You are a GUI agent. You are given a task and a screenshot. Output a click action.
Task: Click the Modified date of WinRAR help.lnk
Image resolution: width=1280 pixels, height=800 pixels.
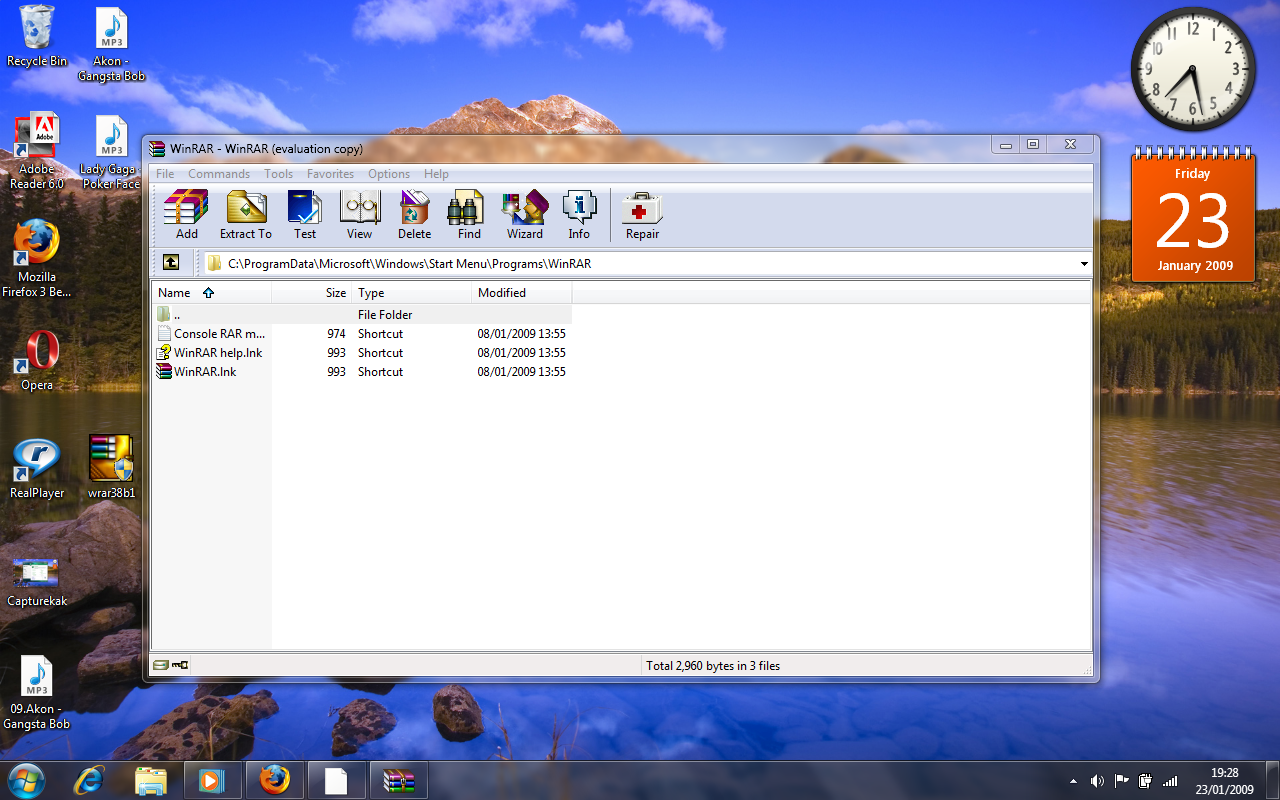click(x=522, y=353)
